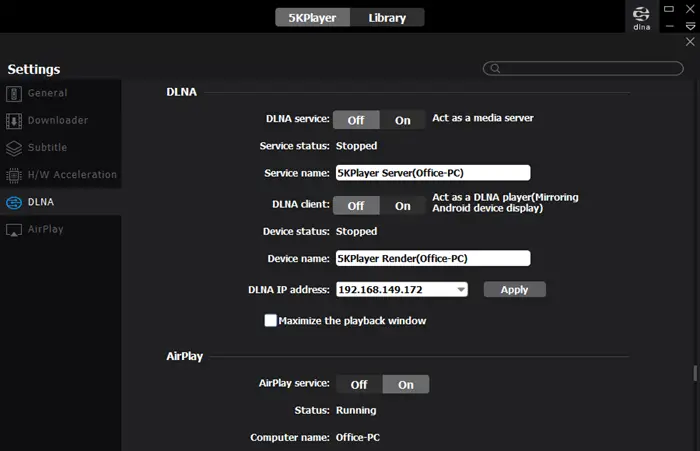The image size is (700, 451).
Task: Click the H/W Acceleration chip icon
Action: point(14,175)
